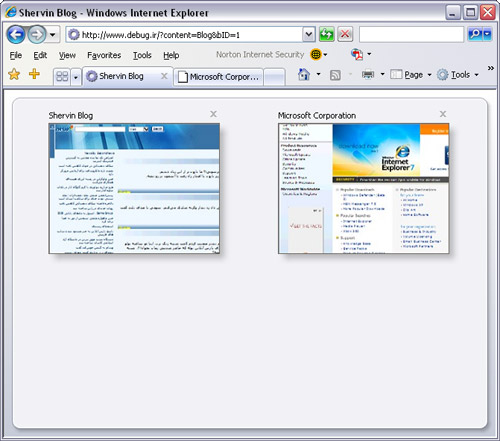Open the Microsoft Corporation thumbnail
This screenshot has height=441, width=500.
click(x=364, y=188)
